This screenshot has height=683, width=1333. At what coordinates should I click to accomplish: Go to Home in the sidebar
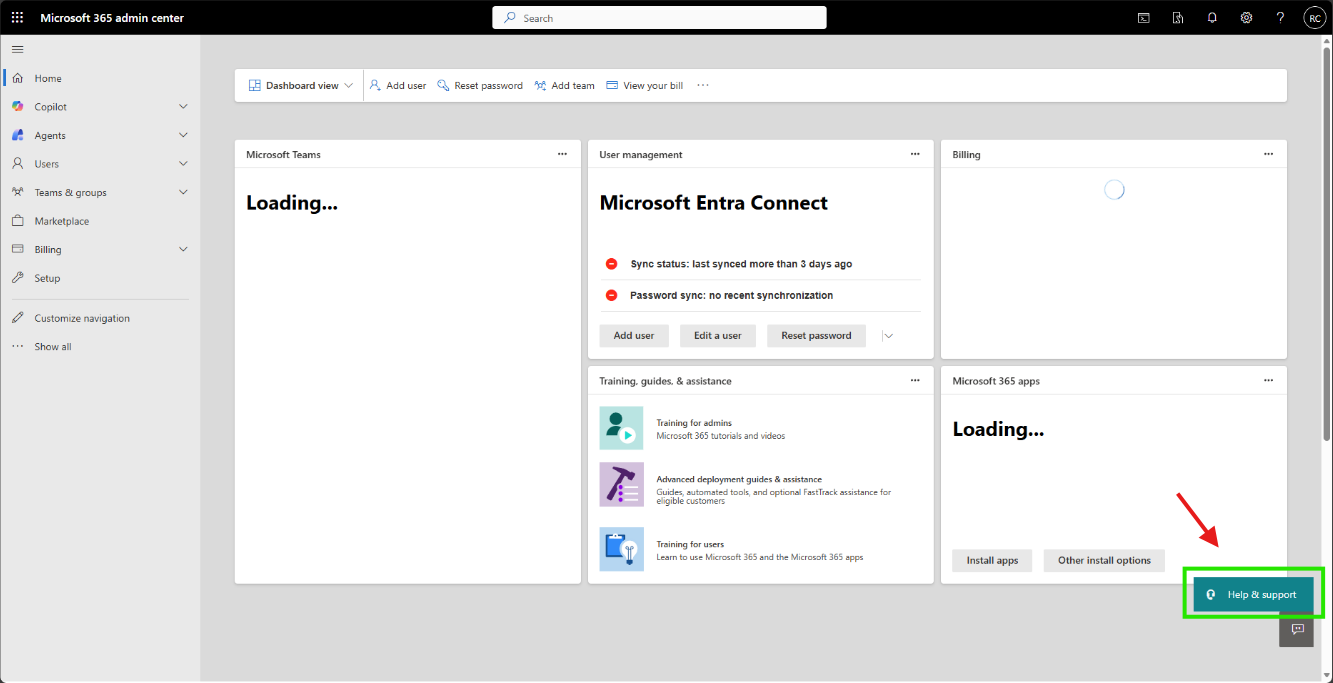tap(48, 78)
